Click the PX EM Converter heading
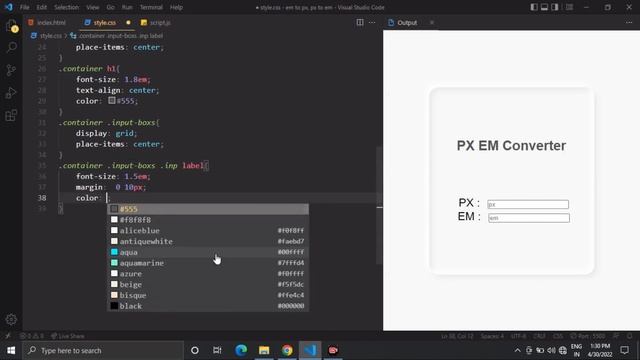640x360 pixels. [x=511, y=146]
